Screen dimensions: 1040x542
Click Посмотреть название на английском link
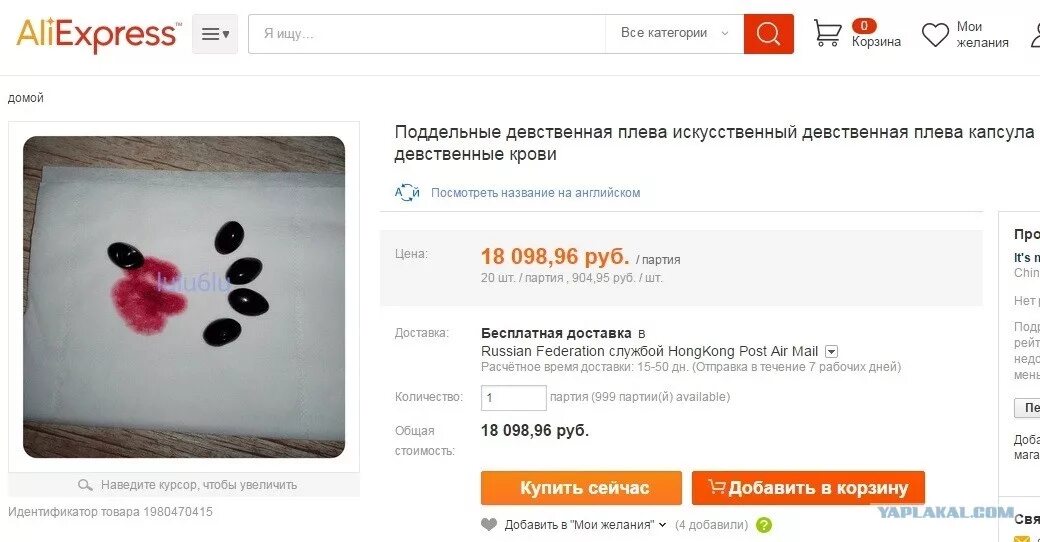[535, 193]
